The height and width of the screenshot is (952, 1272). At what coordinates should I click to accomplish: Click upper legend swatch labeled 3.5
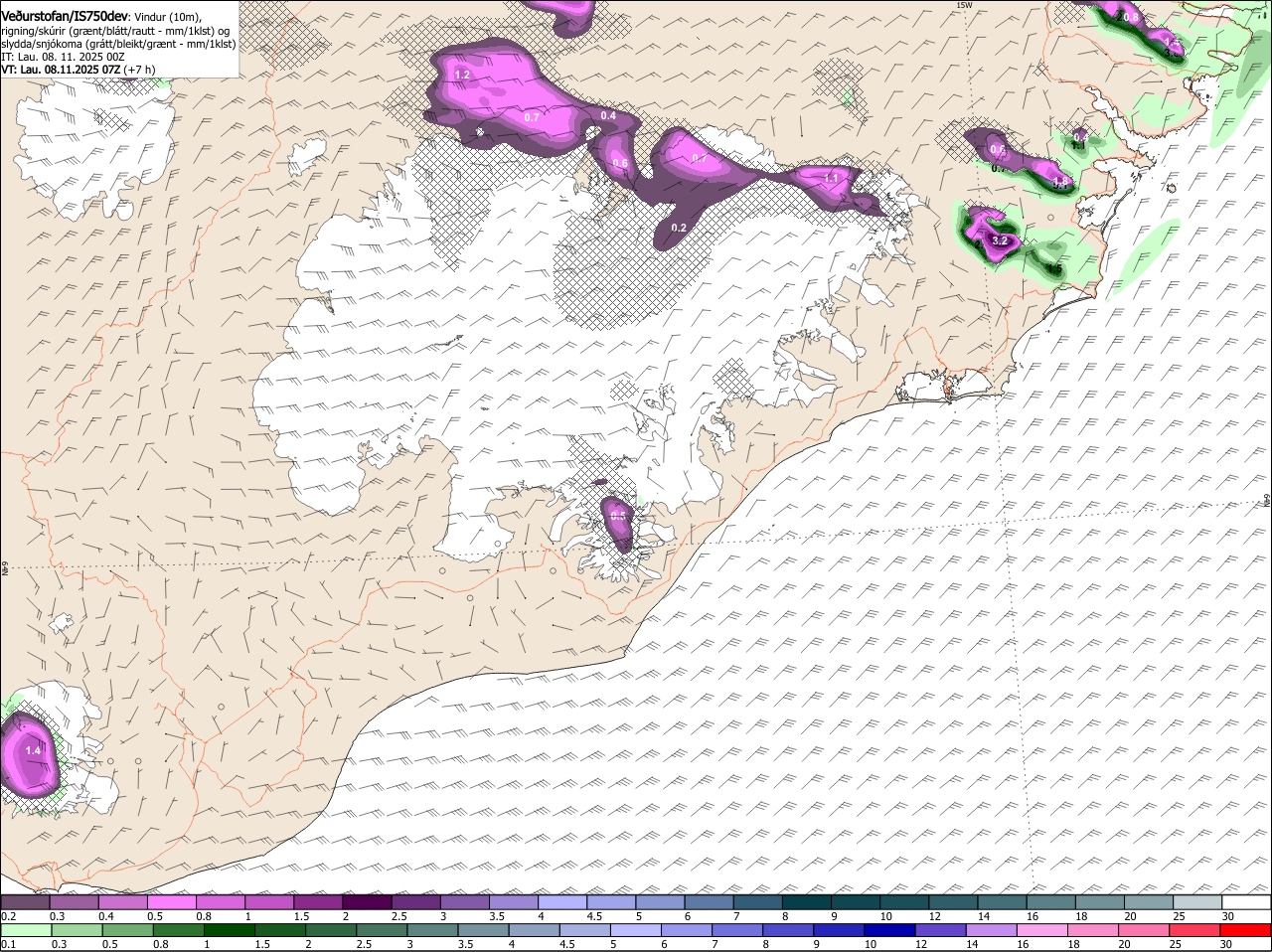513,902
